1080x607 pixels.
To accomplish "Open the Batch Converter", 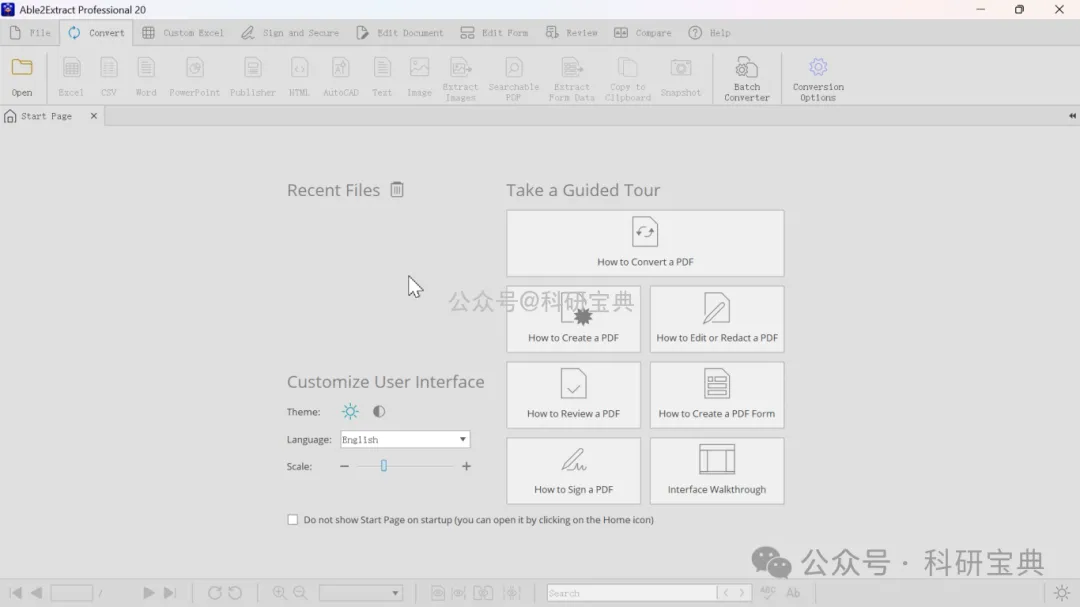I will [747, 79].
